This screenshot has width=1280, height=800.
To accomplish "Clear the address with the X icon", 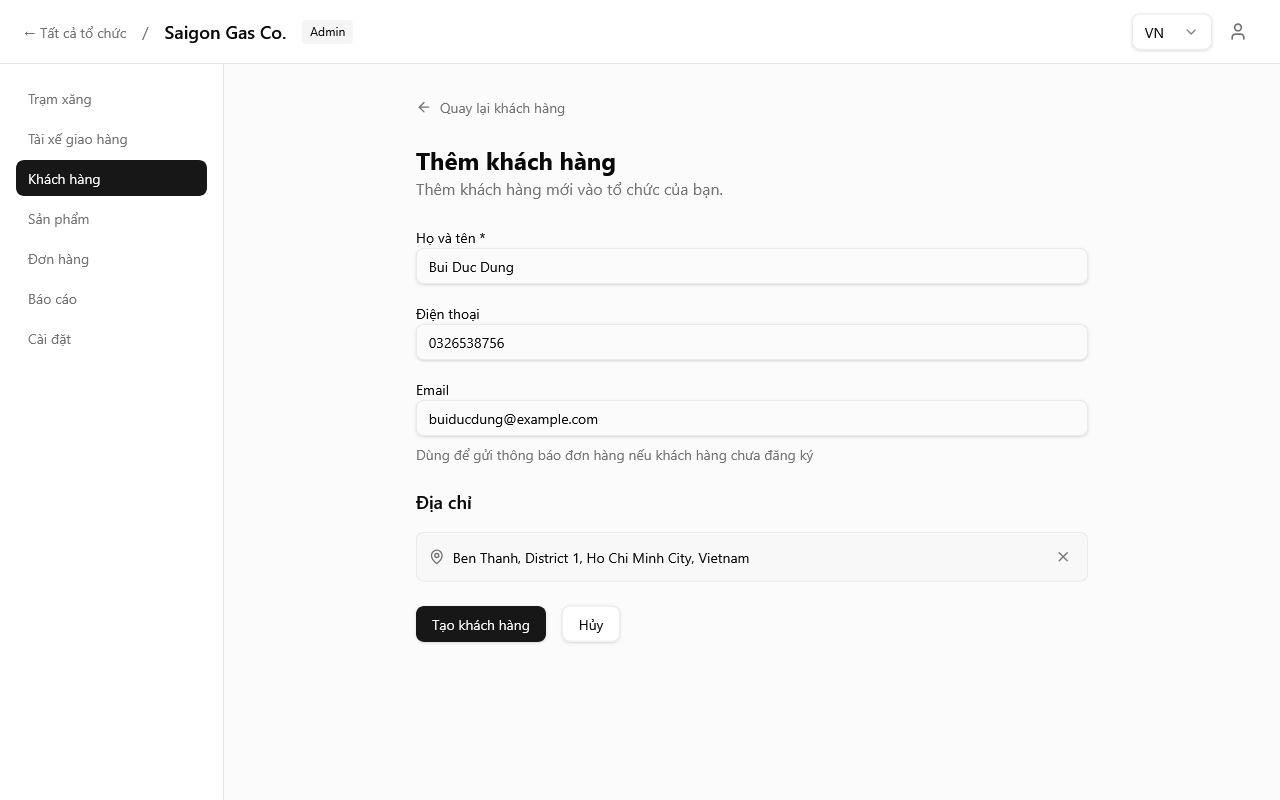I will click(x=1063, y=557).
